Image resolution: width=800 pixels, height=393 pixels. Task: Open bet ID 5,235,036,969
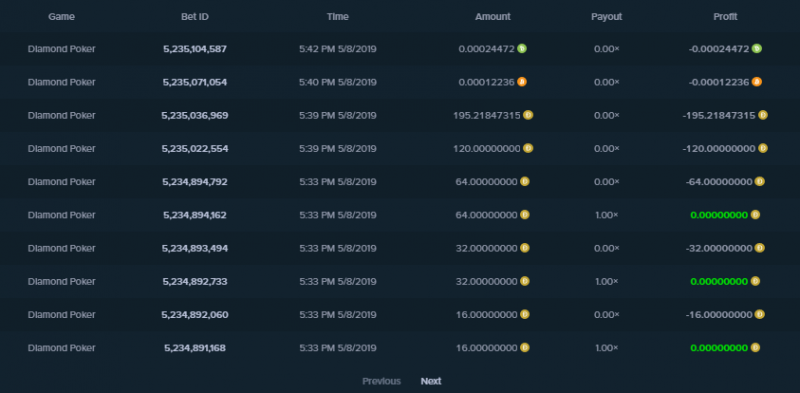point(195,115)
